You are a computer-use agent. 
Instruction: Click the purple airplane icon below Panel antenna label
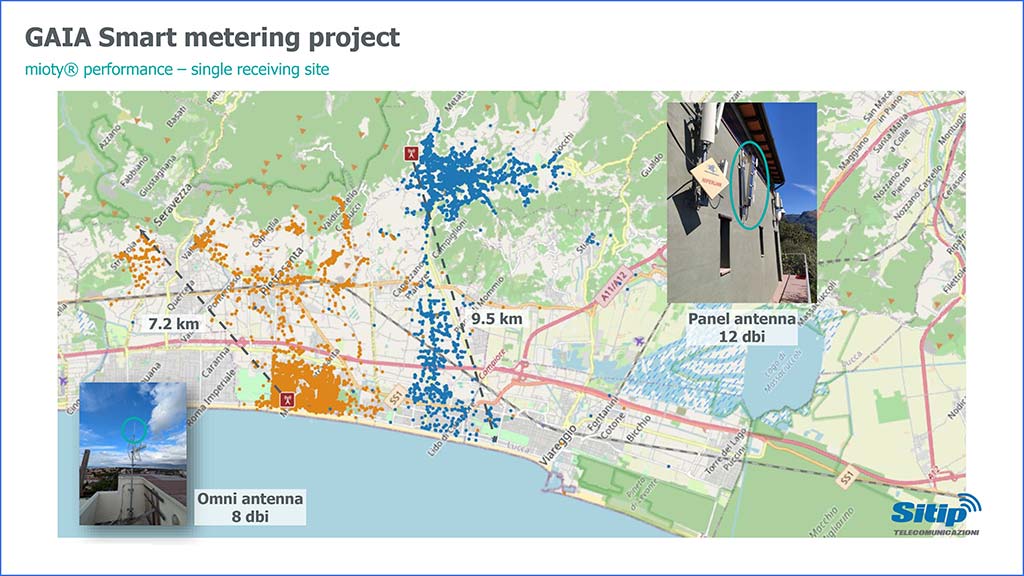pyautogui.click(x=639, y=342)
